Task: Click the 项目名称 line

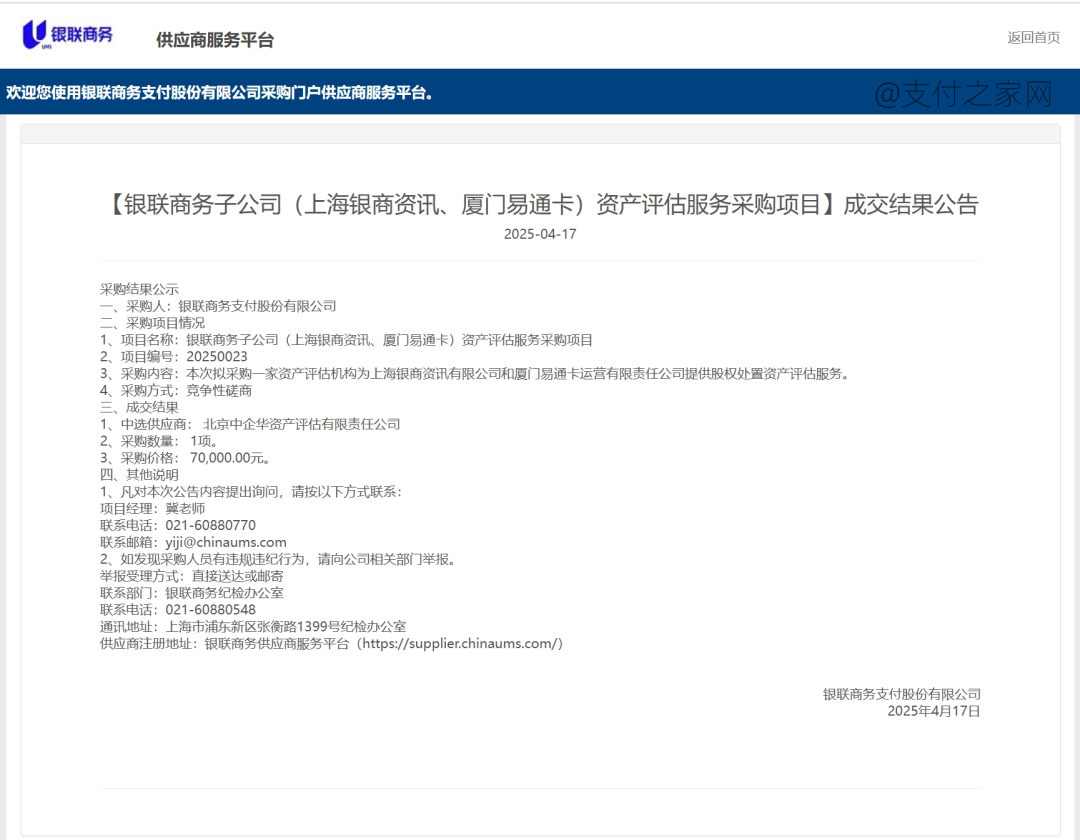Action: [346, 340]
